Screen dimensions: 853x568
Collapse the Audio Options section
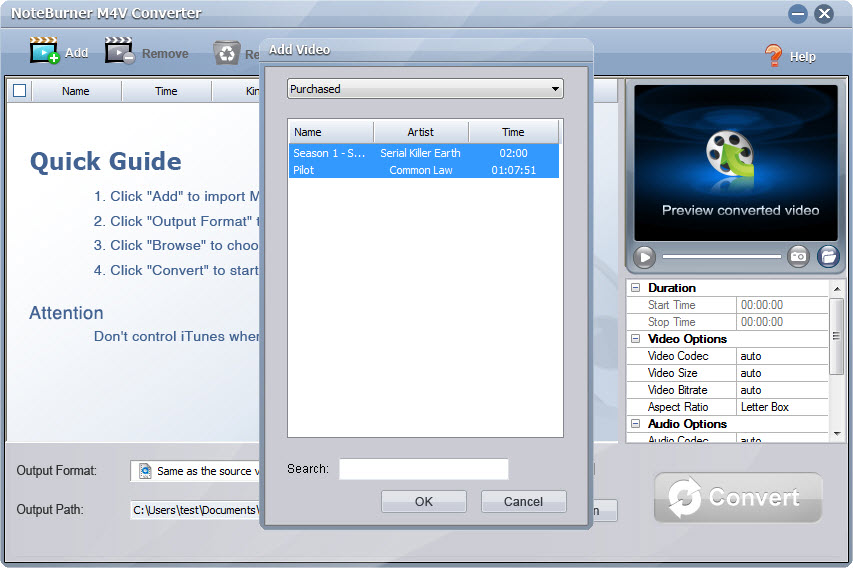coord(635,423)
